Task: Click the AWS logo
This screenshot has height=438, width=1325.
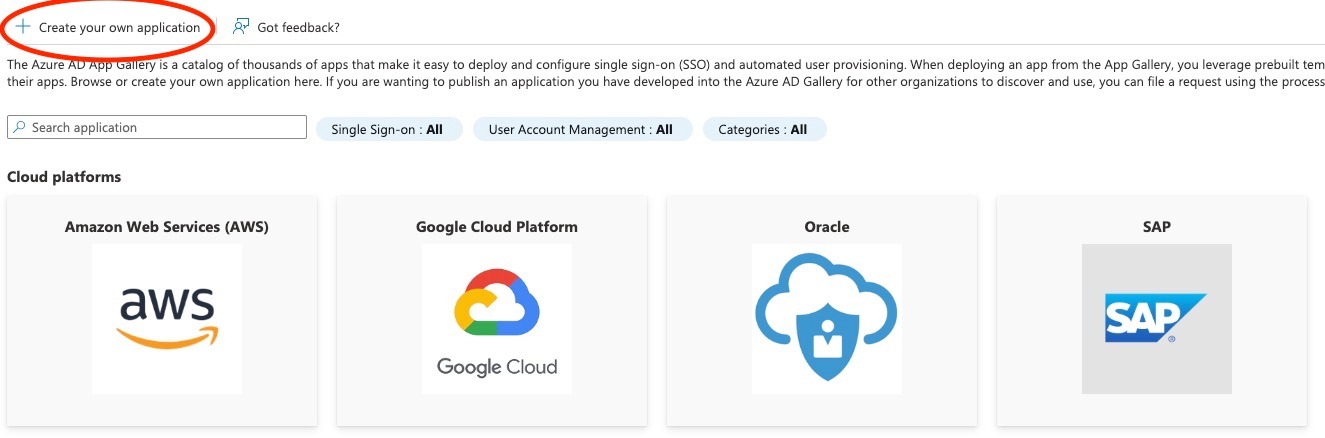Action: [x=167, y=319]
